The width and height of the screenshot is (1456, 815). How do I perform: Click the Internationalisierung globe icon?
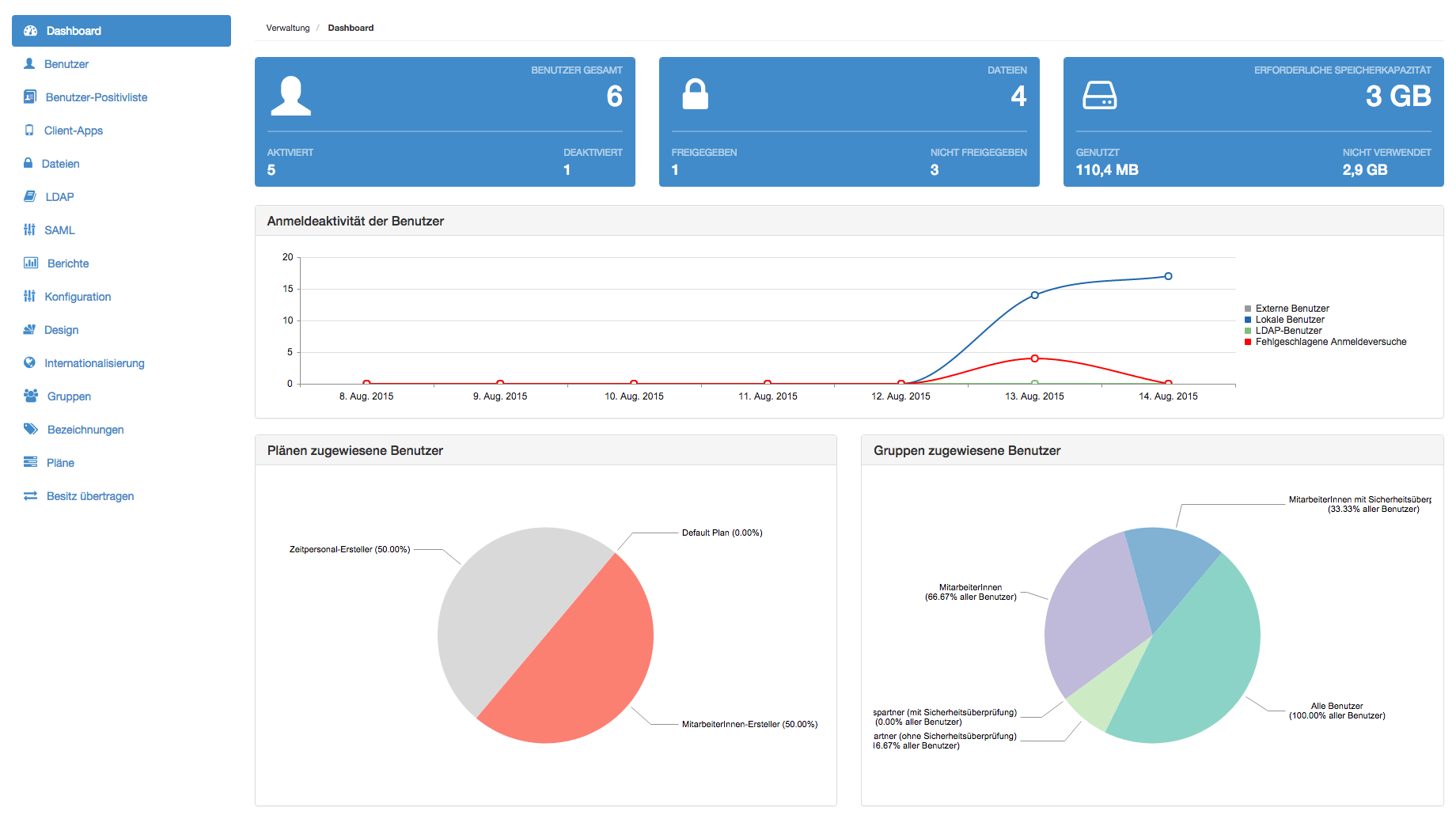click(x=29, y=362)
